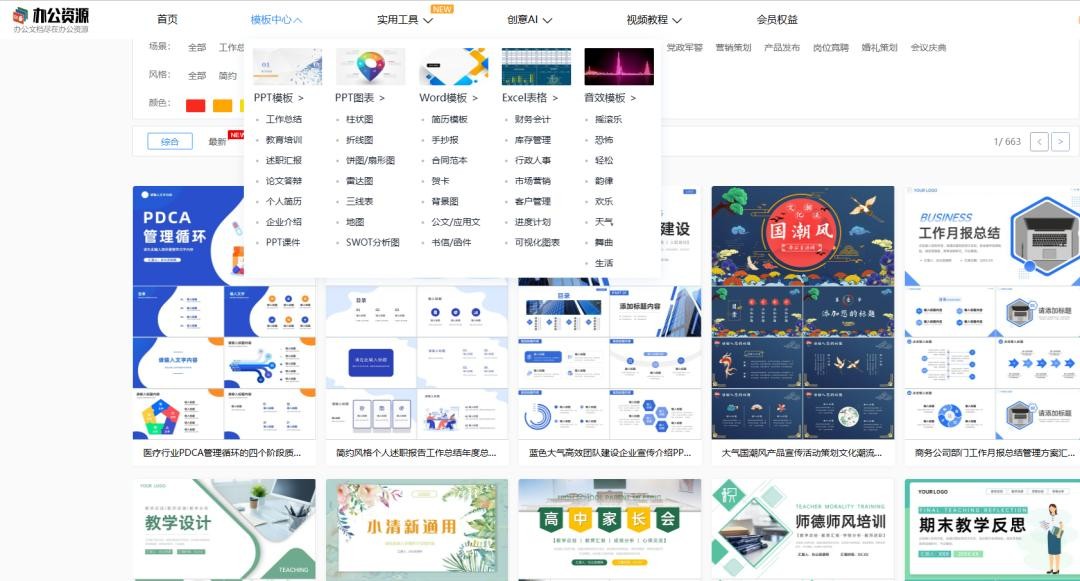The image size is (1080, 581).
Task: Open the 音效模板 waveform thumbnail
Action: click(x=618, y=66)
